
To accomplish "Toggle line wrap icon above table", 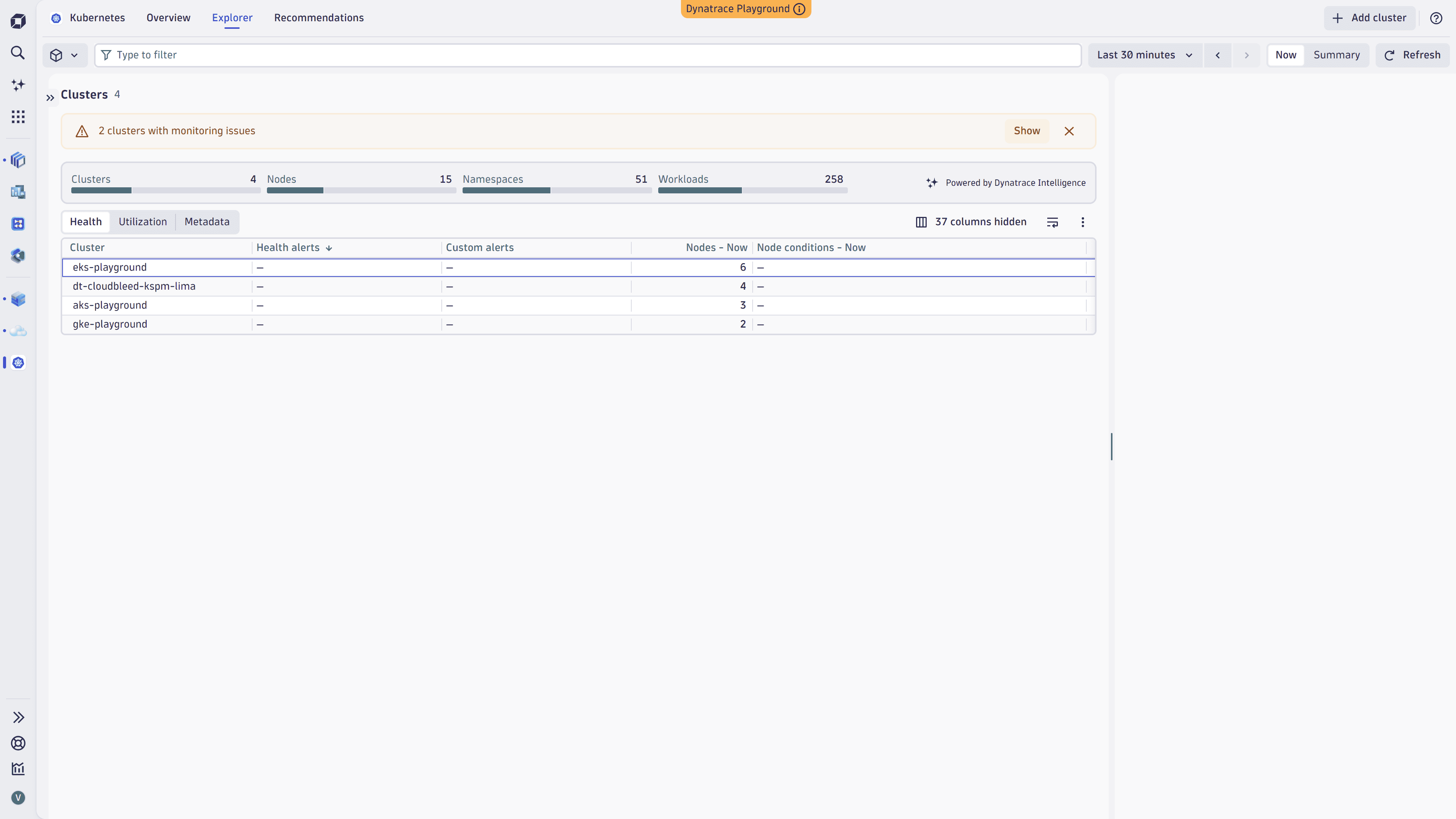I will point(1053,222).
